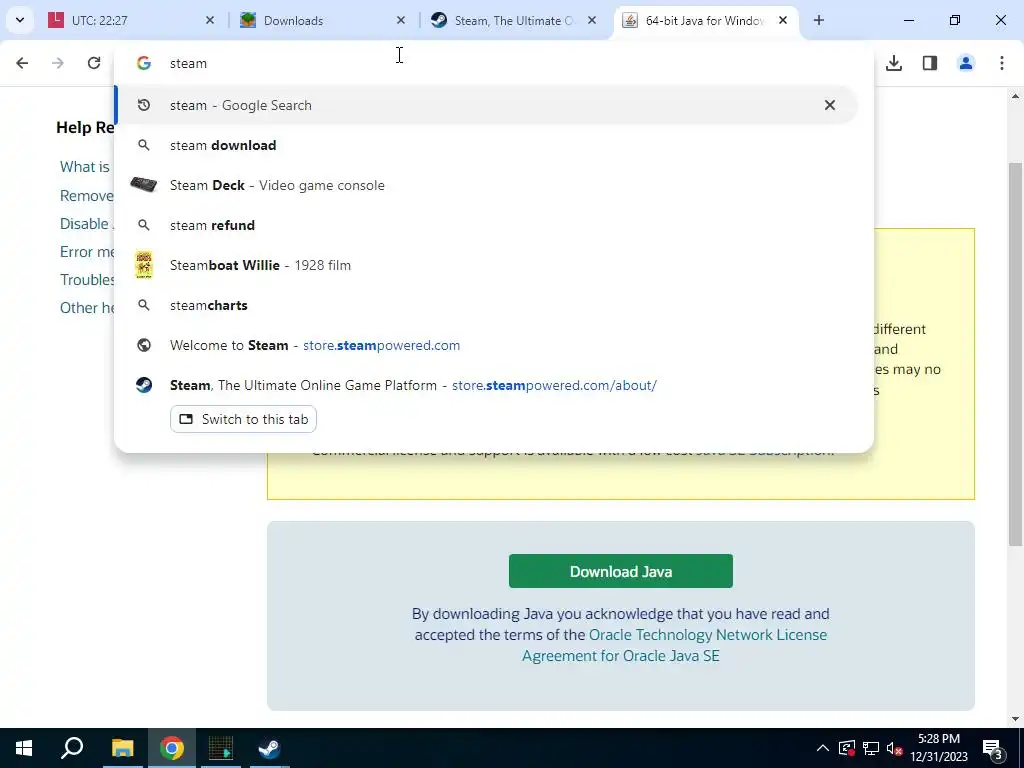Click the Steamboat Willie poster thumbnail
The image size is (1024, 768).
coord(144,265)
